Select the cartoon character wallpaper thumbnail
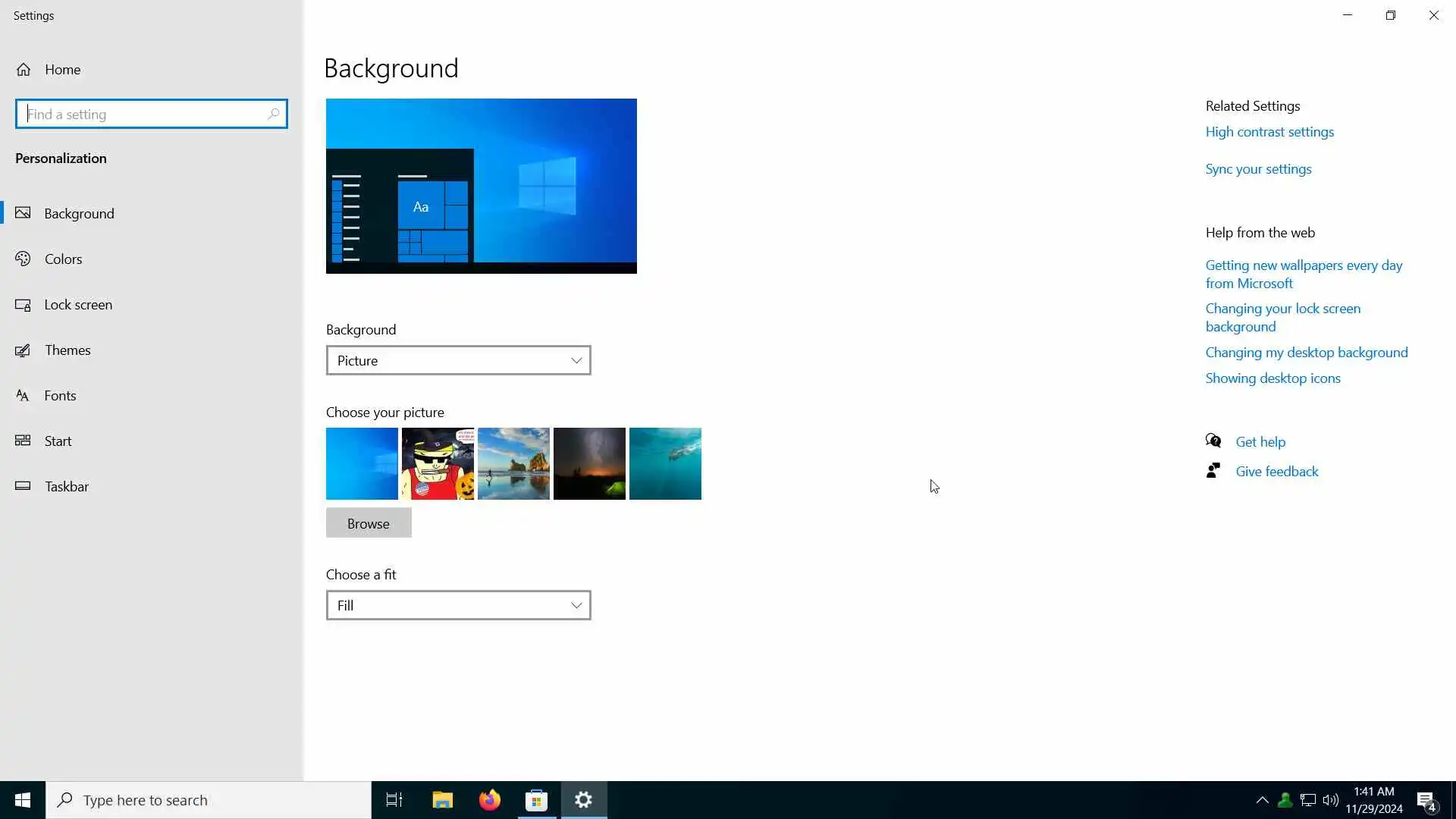This screenshot has height=819, width=1456. click(438, 464)
